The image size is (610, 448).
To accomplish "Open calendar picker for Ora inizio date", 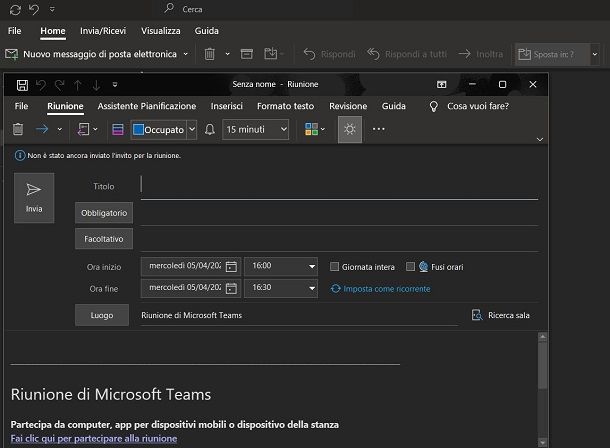I will (231, 267).
